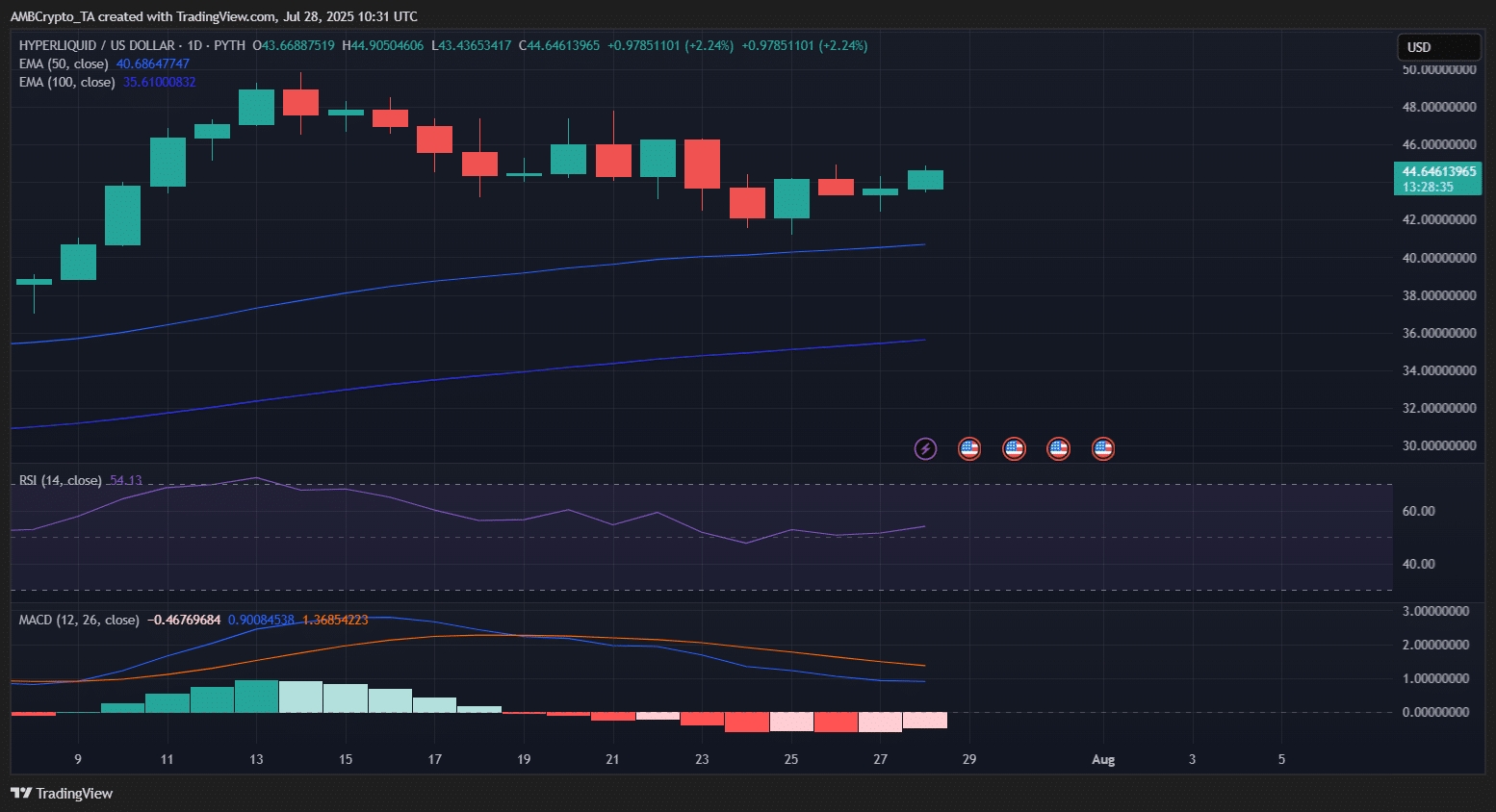Click the TradingView logo at bottom left
The width and height of the screenshot is (1496, 812).
62,794
